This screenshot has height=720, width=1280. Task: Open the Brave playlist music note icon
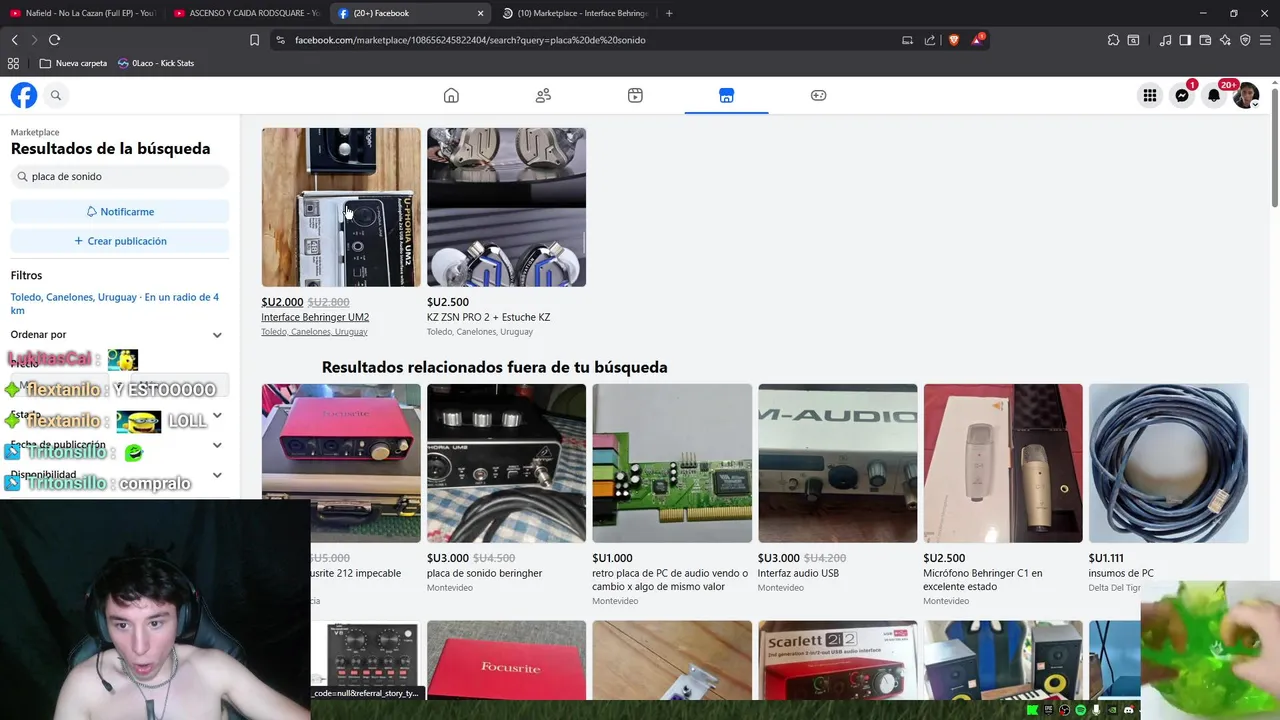coord(1165,40)
